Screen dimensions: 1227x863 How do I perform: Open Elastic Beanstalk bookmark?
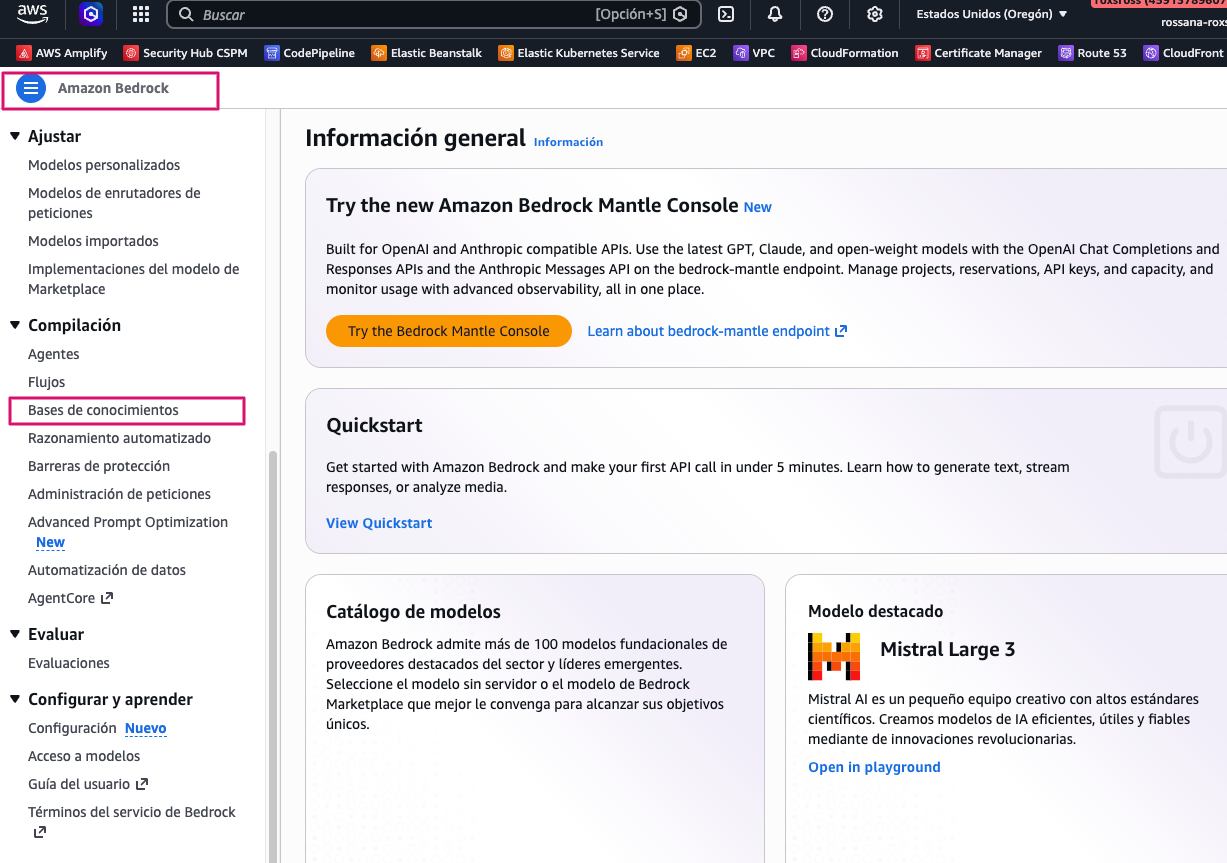tap(428, 53)
